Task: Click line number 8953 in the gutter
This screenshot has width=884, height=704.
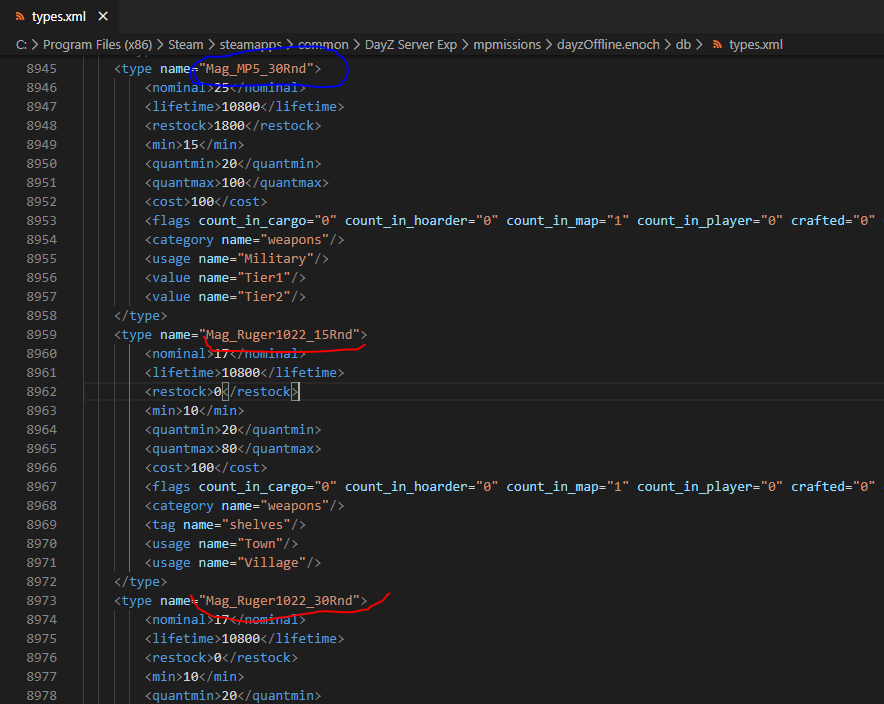Action: coord(42,221)
